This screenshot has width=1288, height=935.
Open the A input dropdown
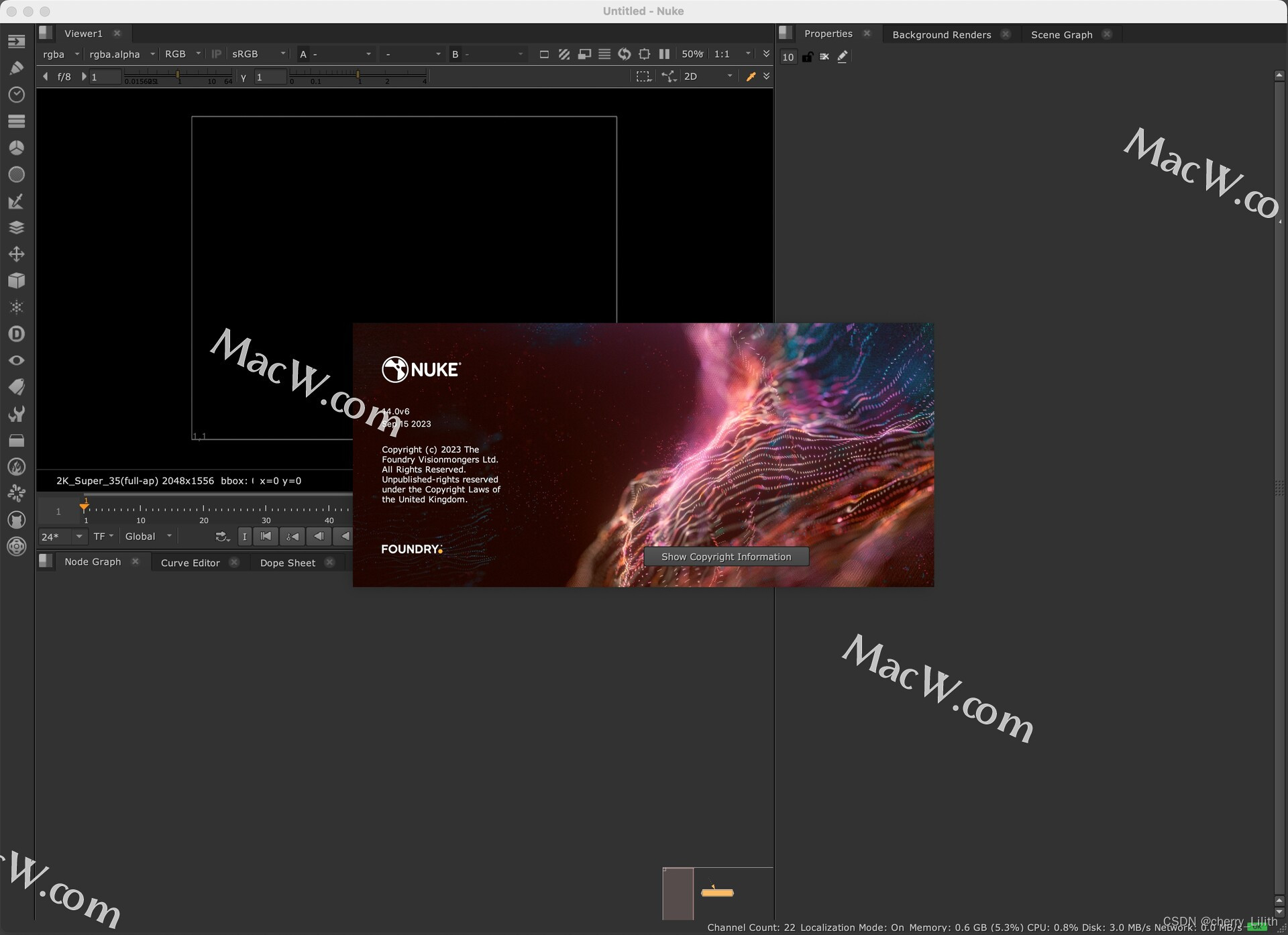[x=335, y=54]
